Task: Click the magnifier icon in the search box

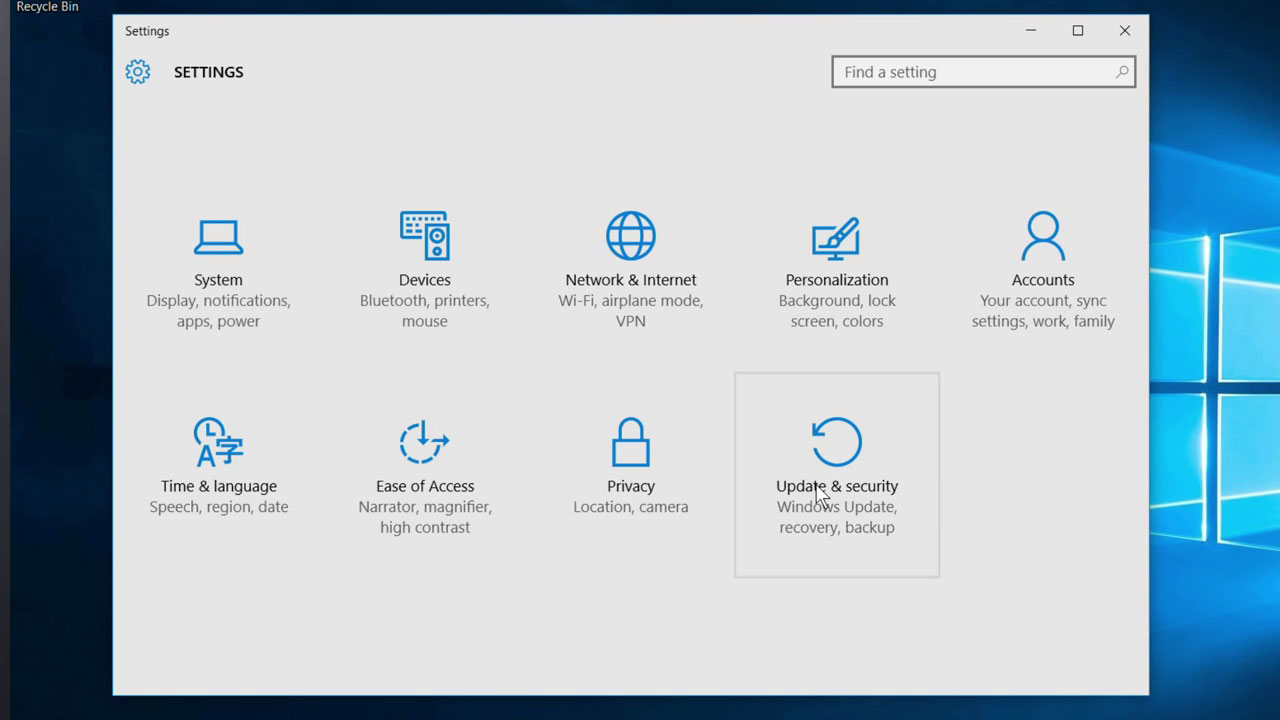Action: click(1121, 72)
